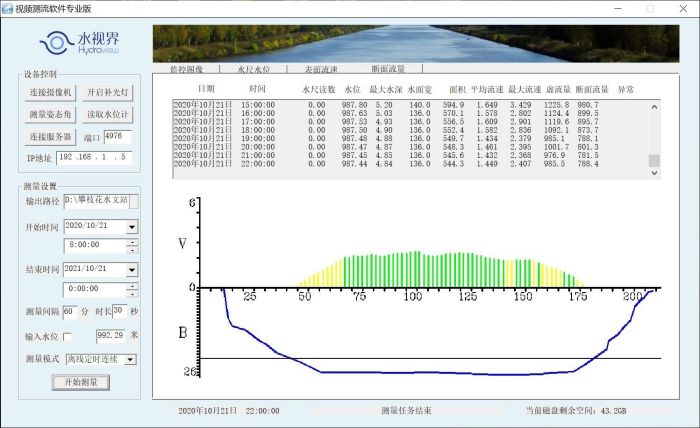Switch to the 水尺水位 tab
700x428 pixels.
pos(253,70)
